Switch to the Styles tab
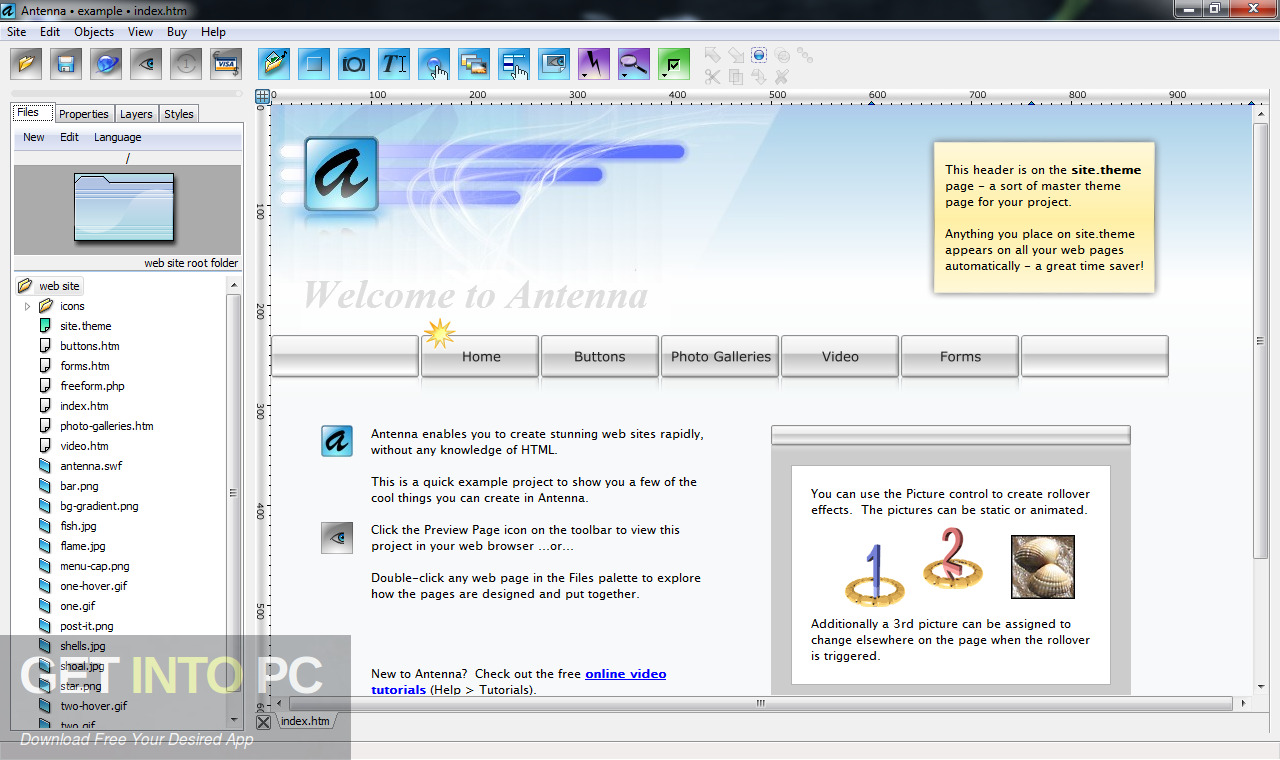 click(179, 114)
